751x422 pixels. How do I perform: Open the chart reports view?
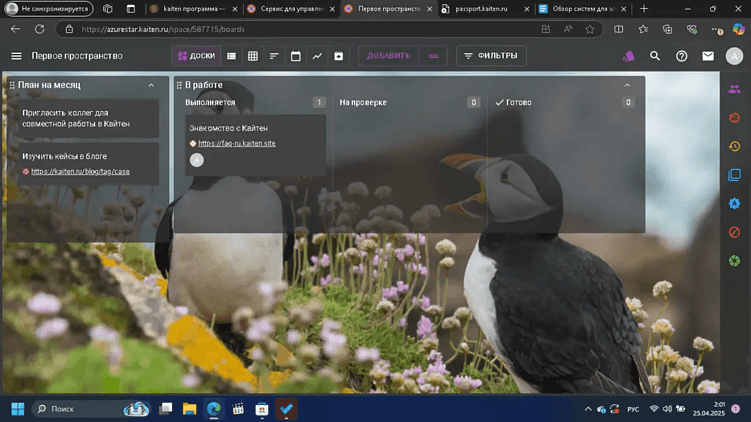tap(317, 56)
